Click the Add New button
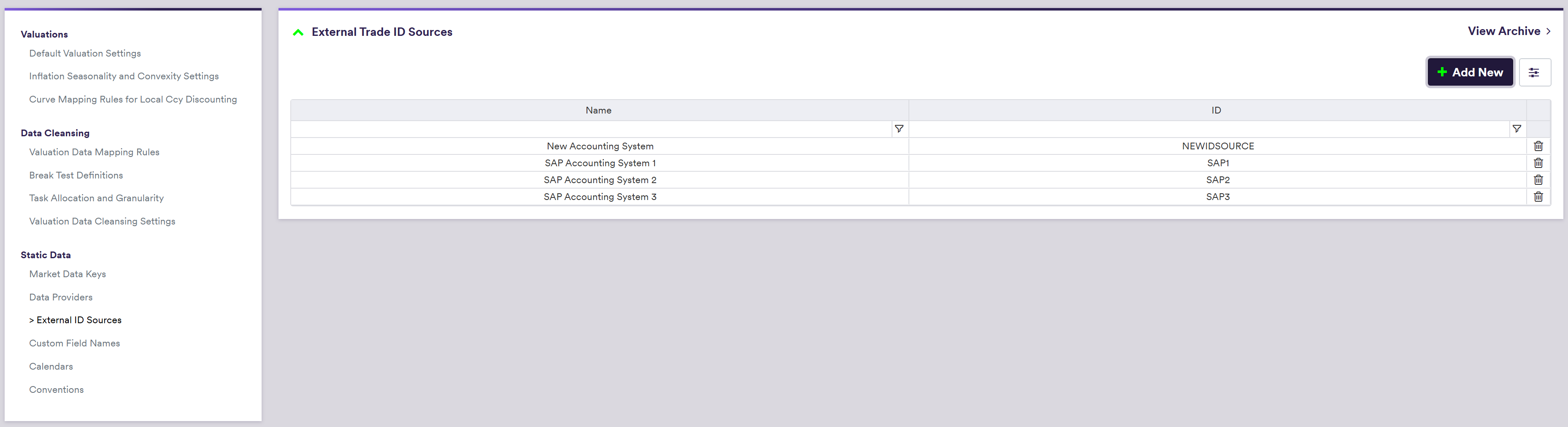Viewport: 1568px width, 427px height. tap(1469, 73)
